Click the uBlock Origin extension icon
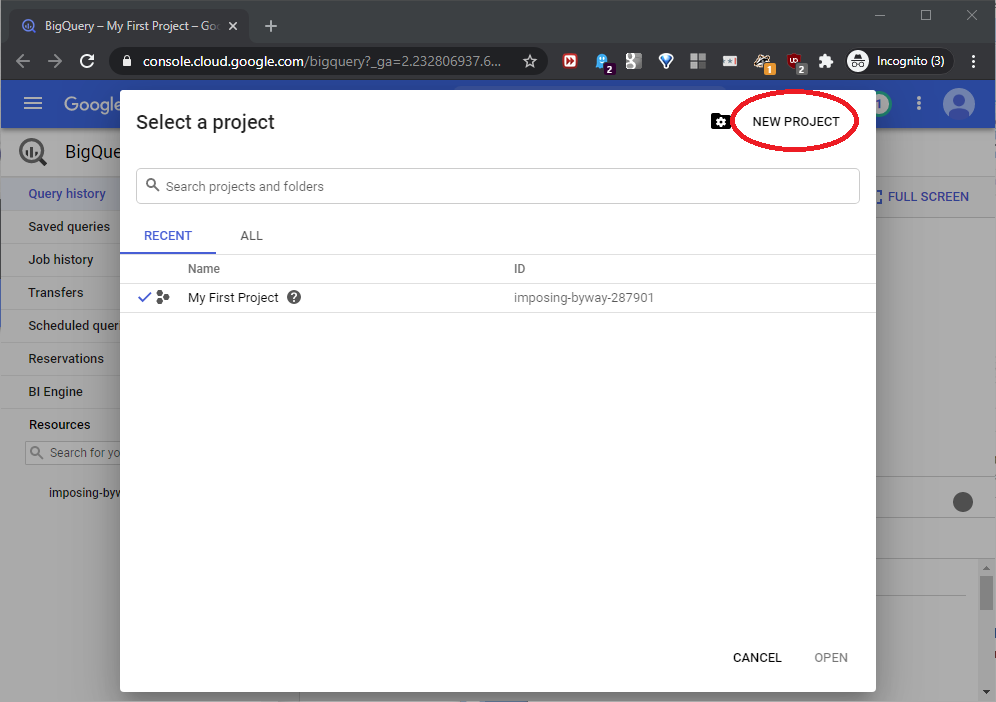The height and width of the screenshot is (702, 996). (795, 62)
